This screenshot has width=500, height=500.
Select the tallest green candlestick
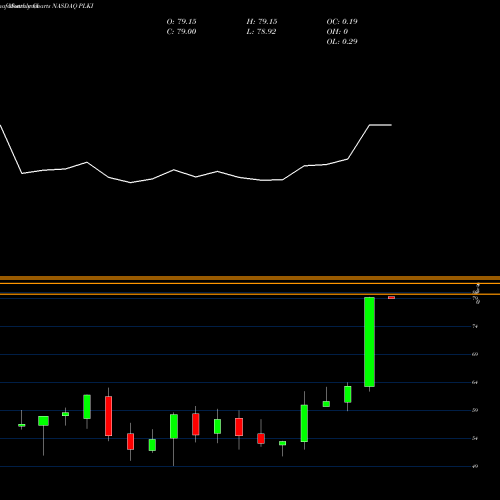[x=369, y=342]
